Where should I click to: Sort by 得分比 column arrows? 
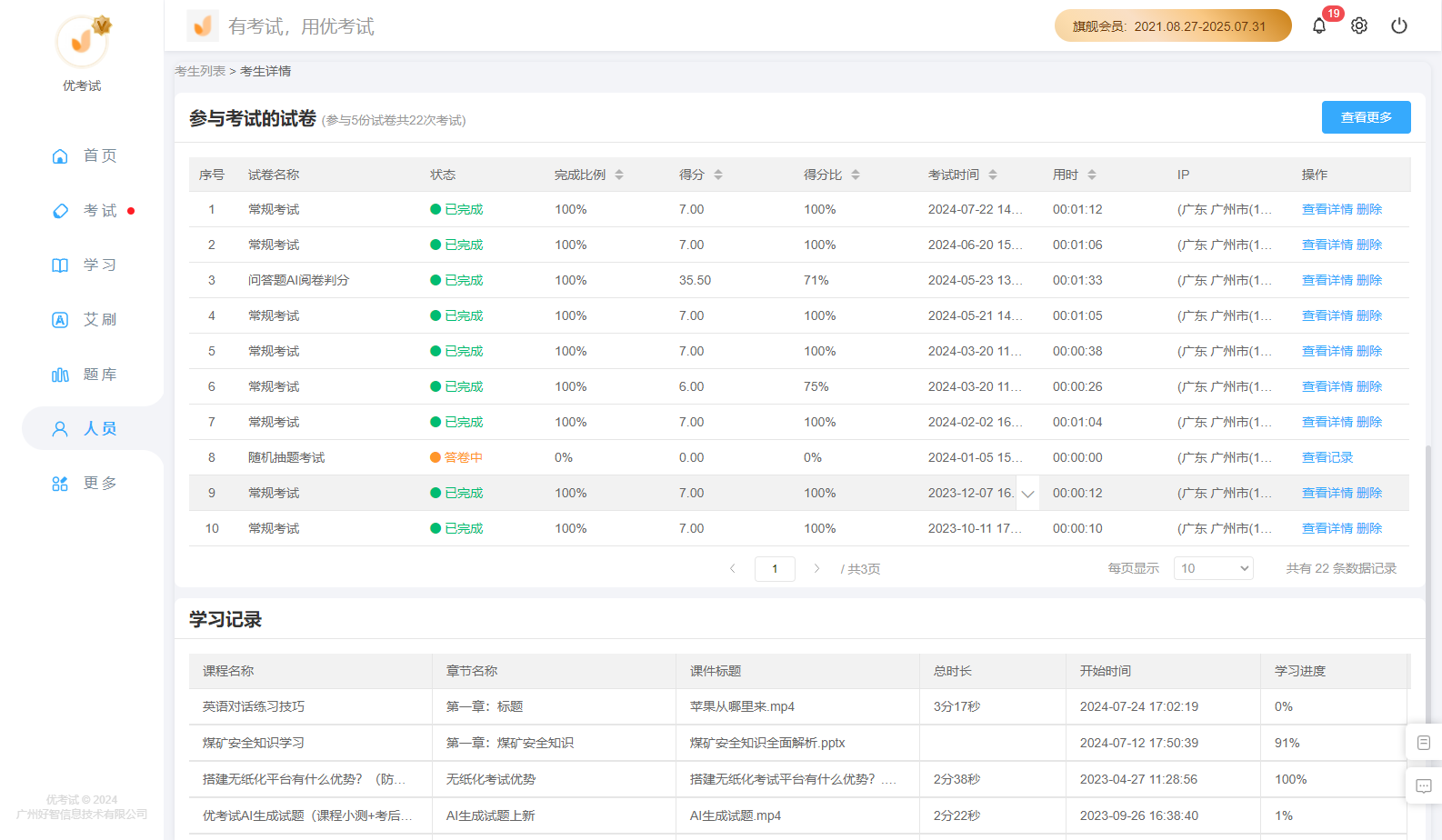click(x=856, y=175)
